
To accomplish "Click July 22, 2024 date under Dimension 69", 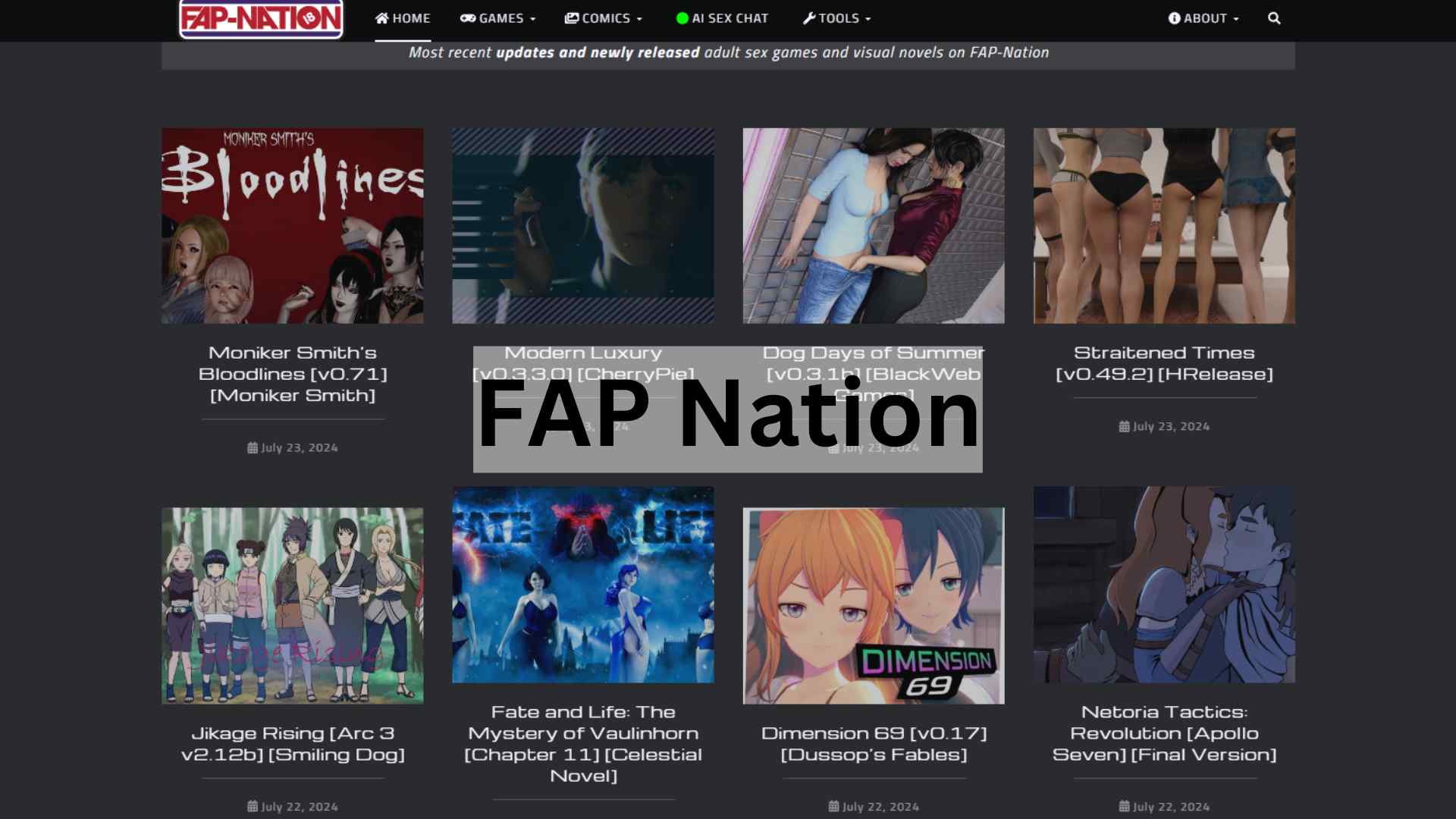I will (880, 807).
